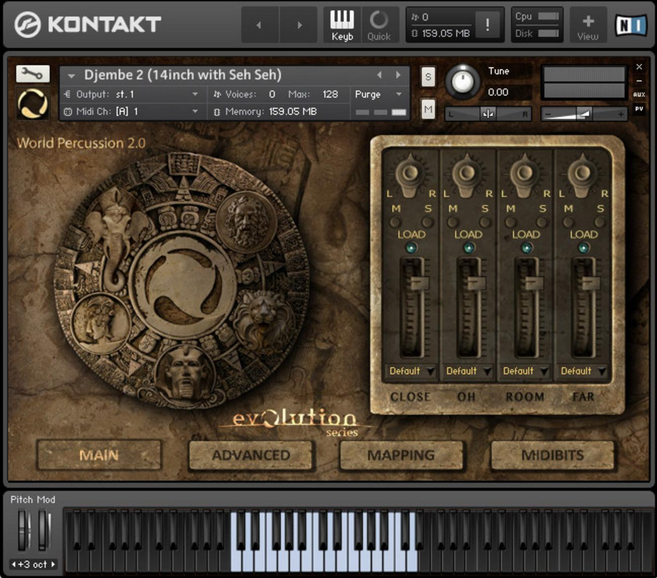657x578 pixels.
Task: Switch to the ADVANCED tab
Action: click(x=251, y=455)
